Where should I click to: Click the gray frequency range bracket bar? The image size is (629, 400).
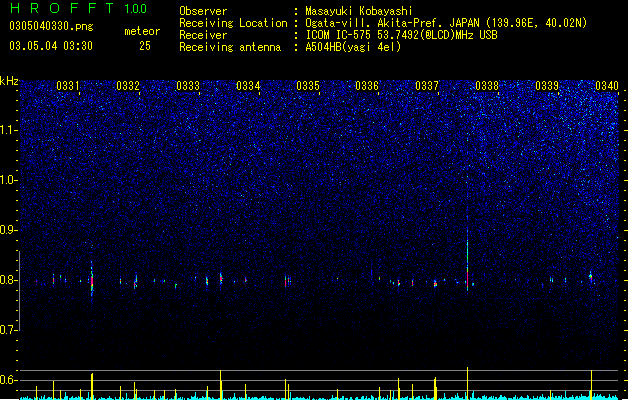19,291
